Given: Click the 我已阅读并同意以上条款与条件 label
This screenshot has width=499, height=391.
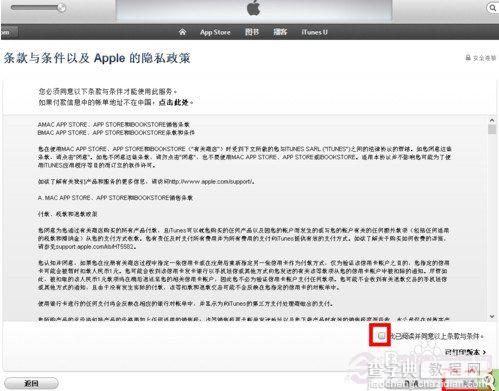Looking at the screenshot, I should pyautogui.click(x=437, y=336).
